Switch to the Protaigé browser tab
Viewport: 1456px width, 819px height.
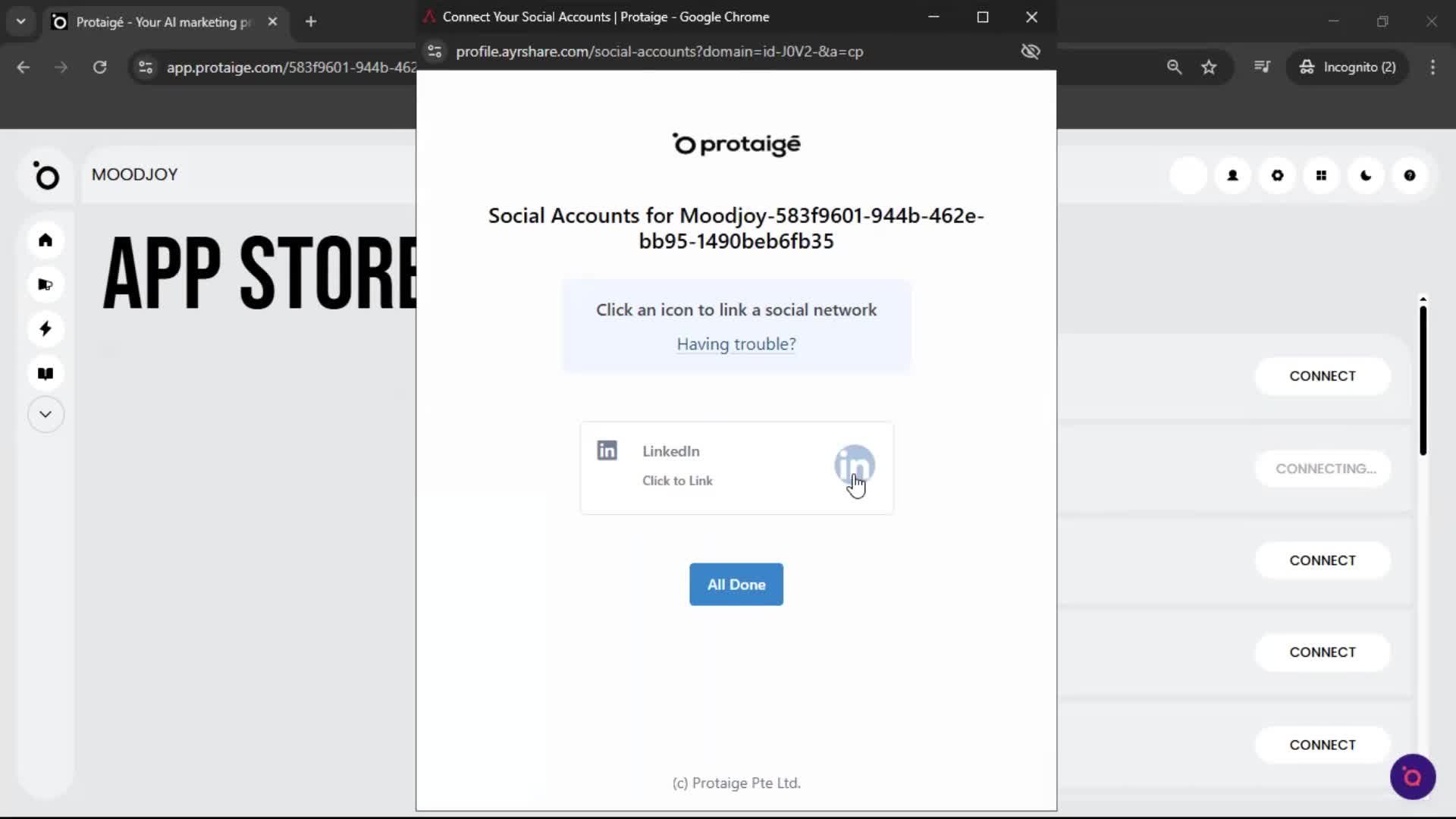(x=152, y=21)
